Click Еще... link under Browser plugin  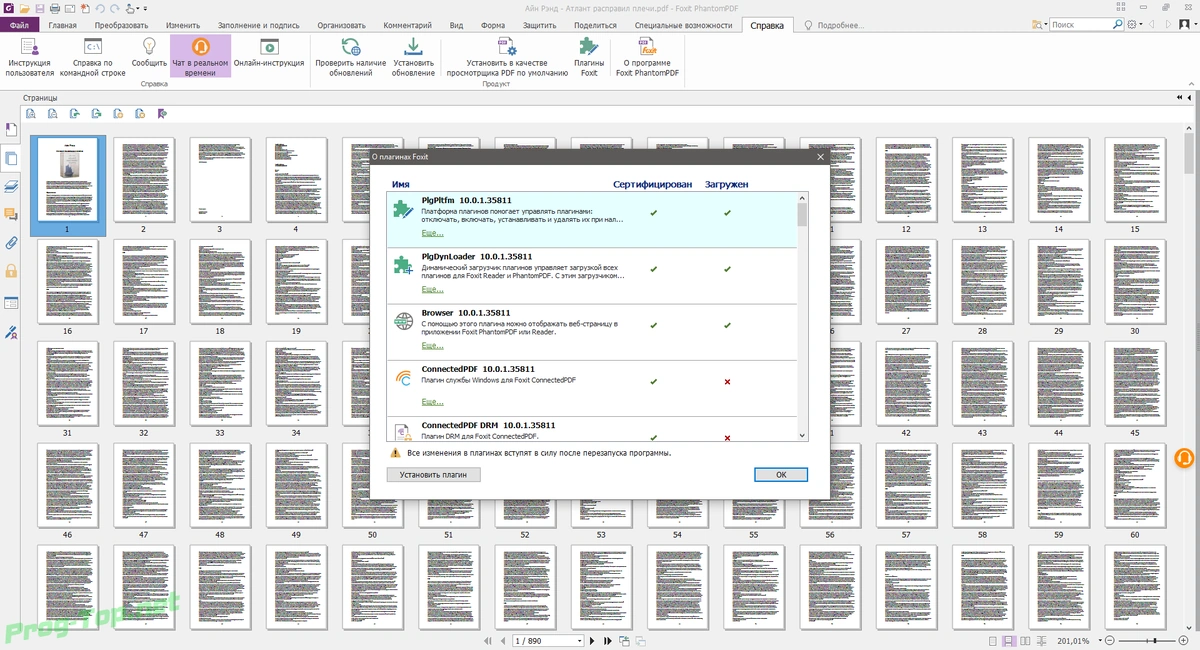(x=432, y=346)
